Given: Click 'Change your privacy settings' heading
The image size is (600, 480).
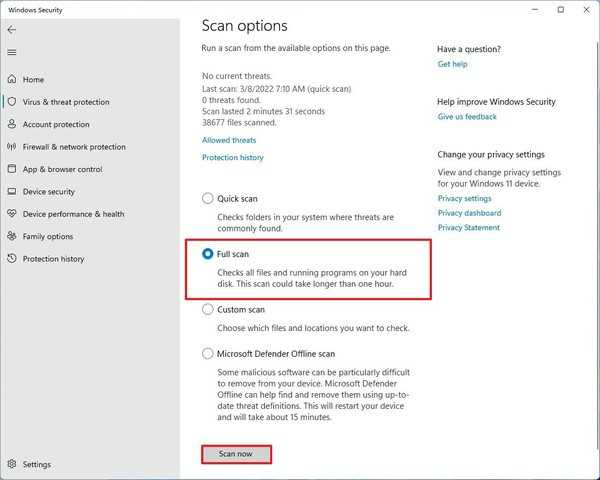Looking at the screenshot, I should pyautogui.click(x=491, y=155).
